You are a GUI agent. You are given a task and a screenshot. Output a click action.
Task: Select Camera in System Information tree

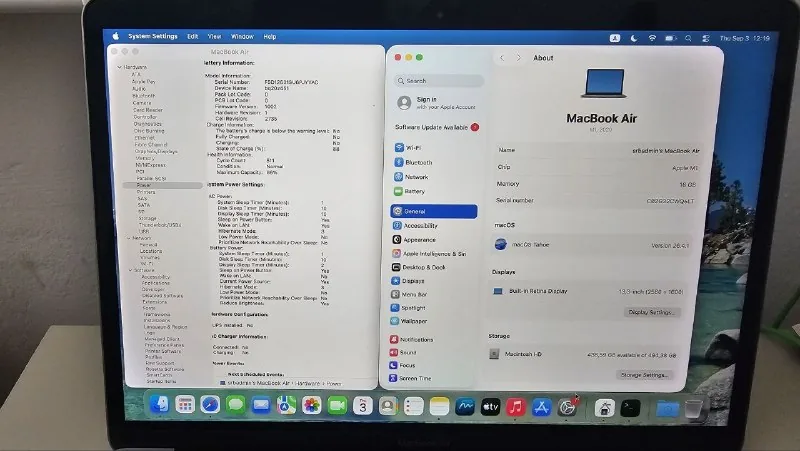(141, 103)
